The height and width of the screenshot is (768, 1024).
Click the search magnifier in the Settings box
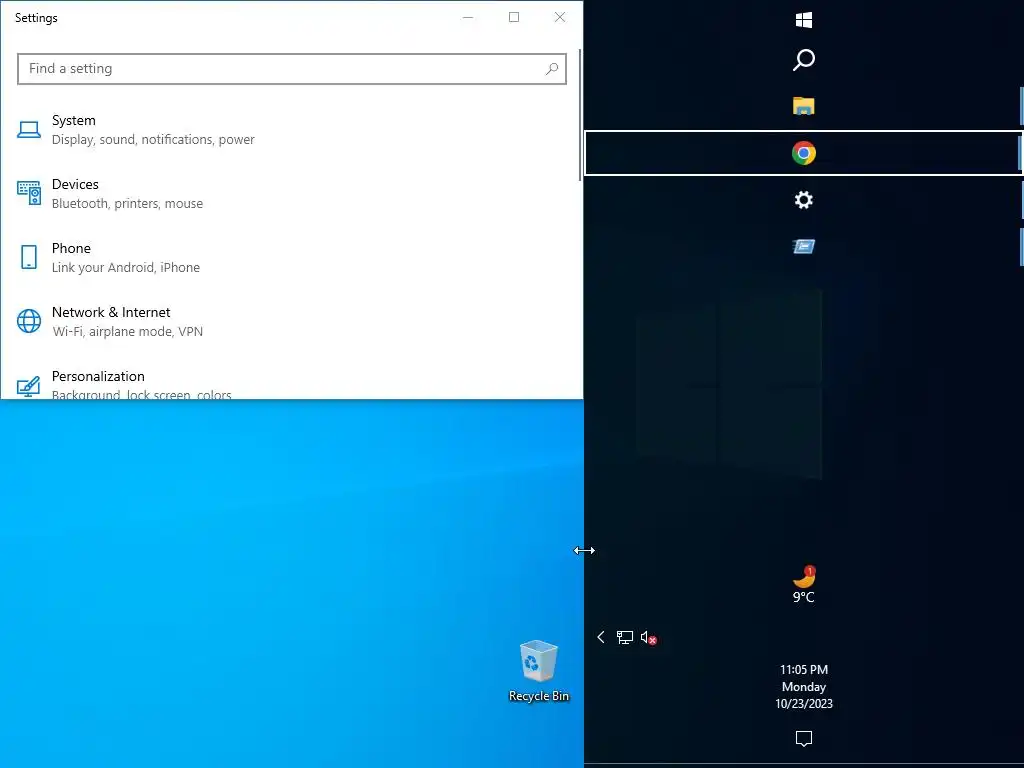pos(552,69)
